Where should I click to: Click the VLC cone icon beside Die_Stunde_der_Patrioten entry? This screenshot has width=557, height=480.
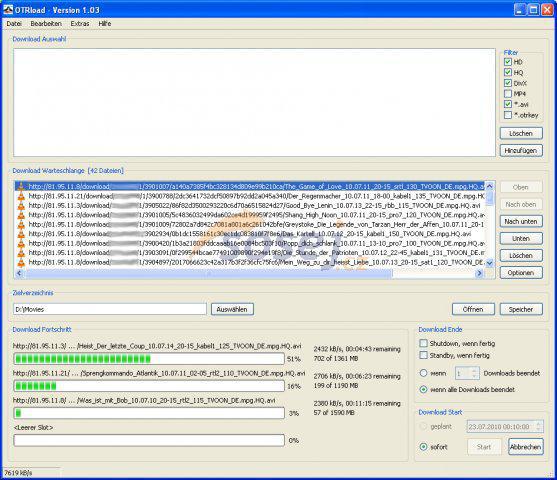pyautogui.click(x=21, y=253)
